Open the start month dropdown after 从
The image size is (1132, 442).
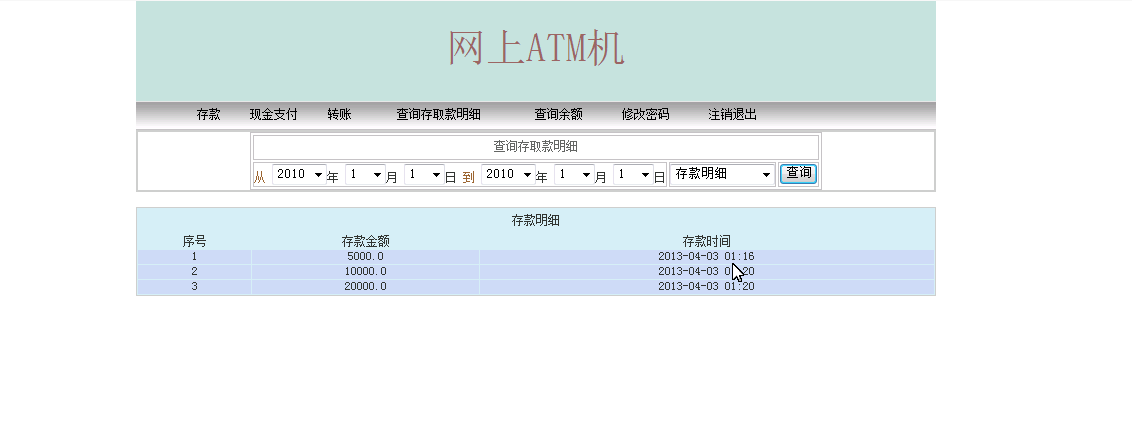[365, 174]
